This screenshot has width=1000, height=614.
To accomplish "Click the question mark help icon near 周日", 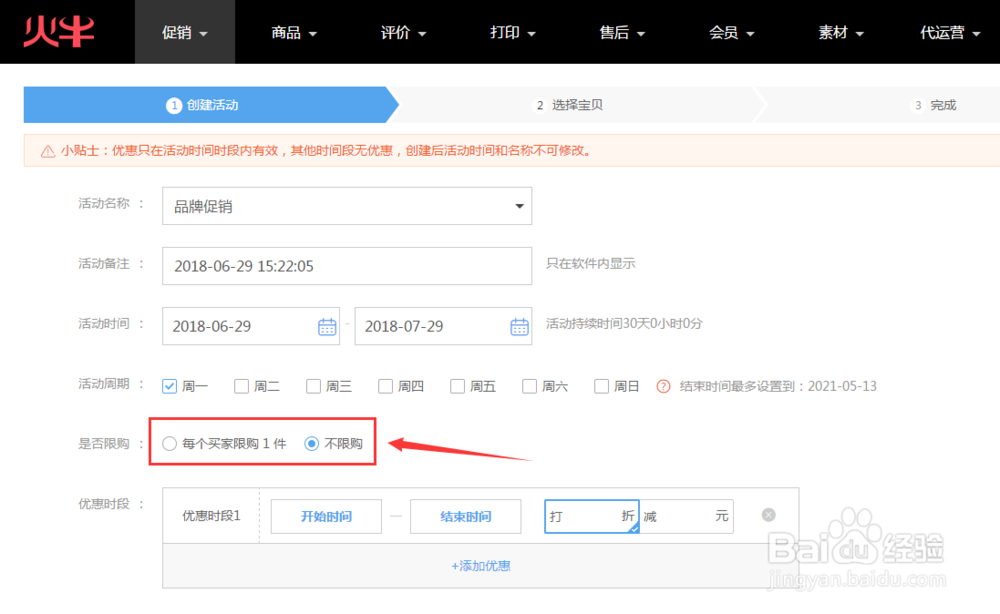I will (663, 386).
